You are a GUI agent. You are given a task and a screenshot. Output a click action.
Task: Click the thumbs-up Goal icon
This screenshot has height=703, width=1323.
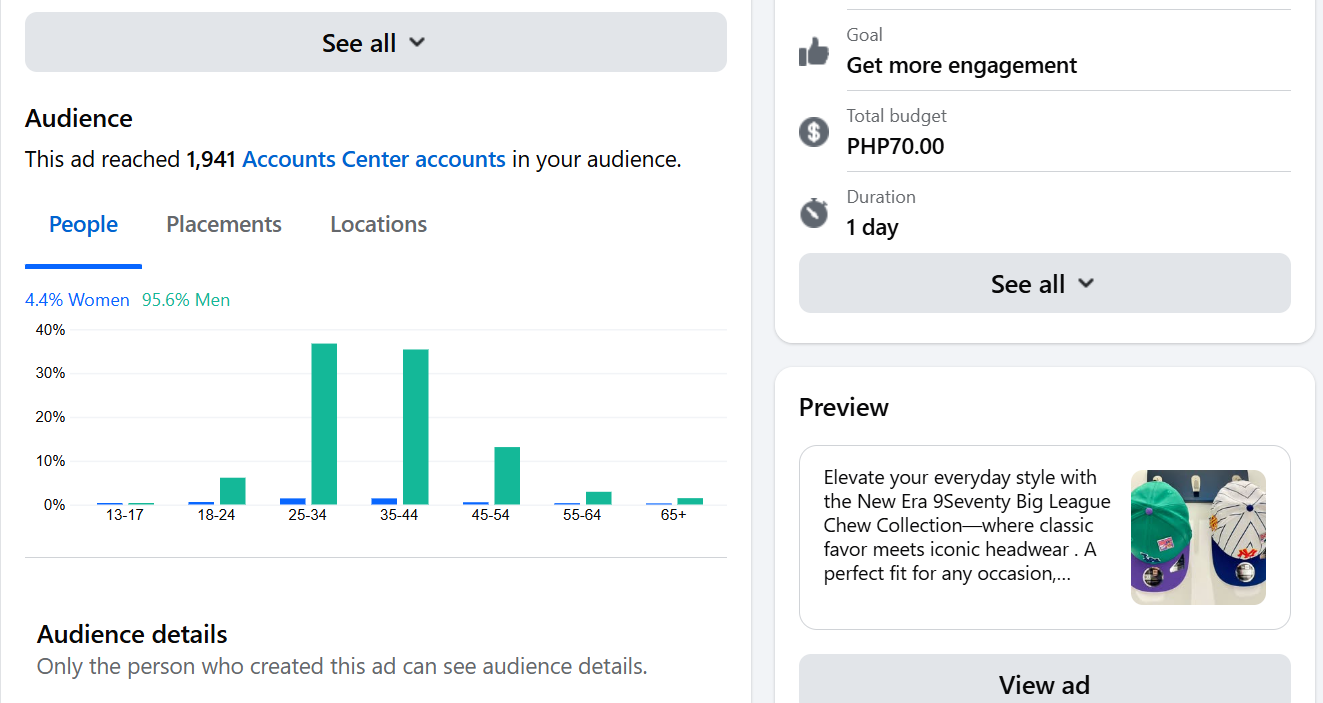click(814, 51)
